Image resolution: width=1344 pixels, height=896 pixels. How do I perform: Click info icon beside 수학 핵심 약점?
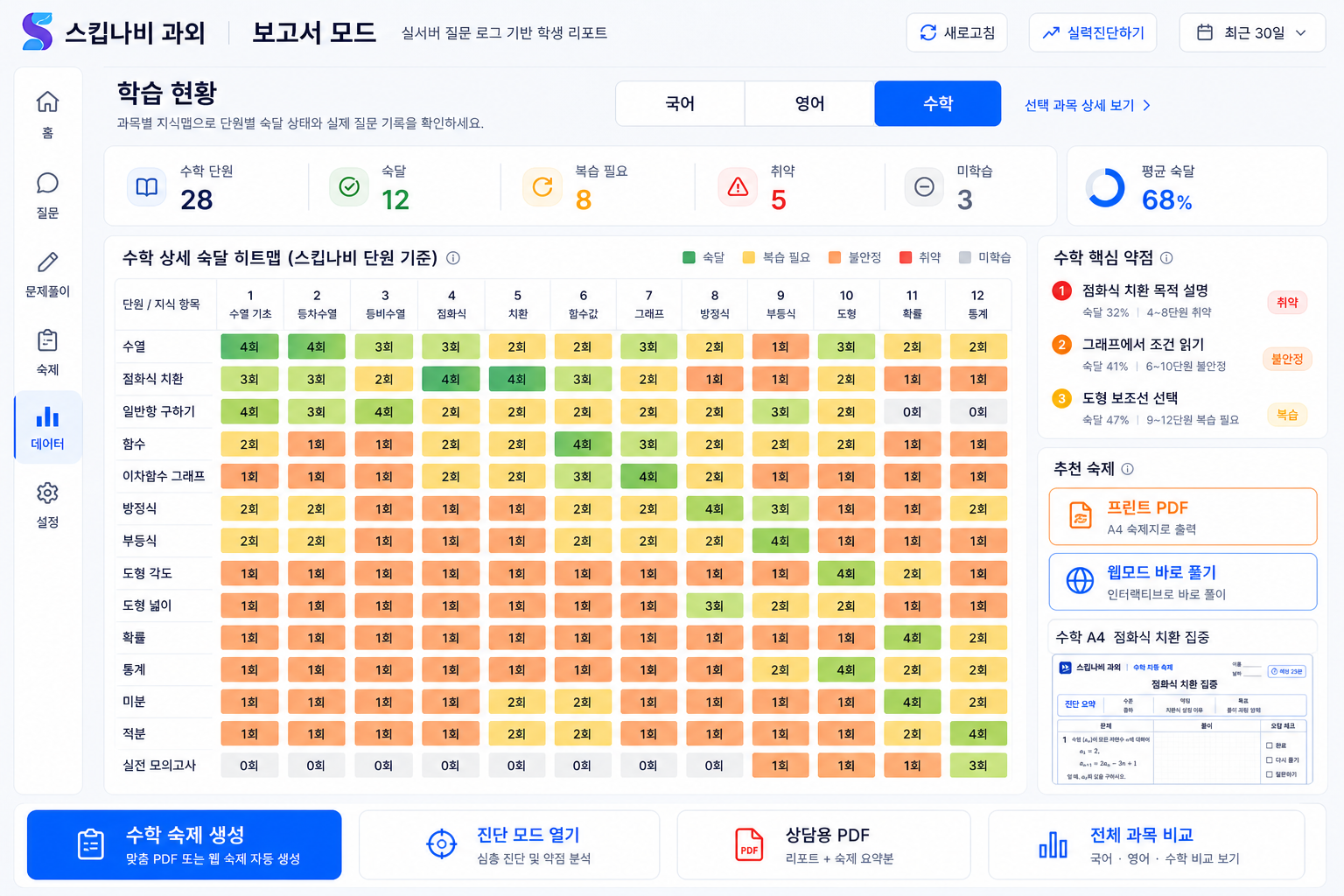[x=1166, y=258]
